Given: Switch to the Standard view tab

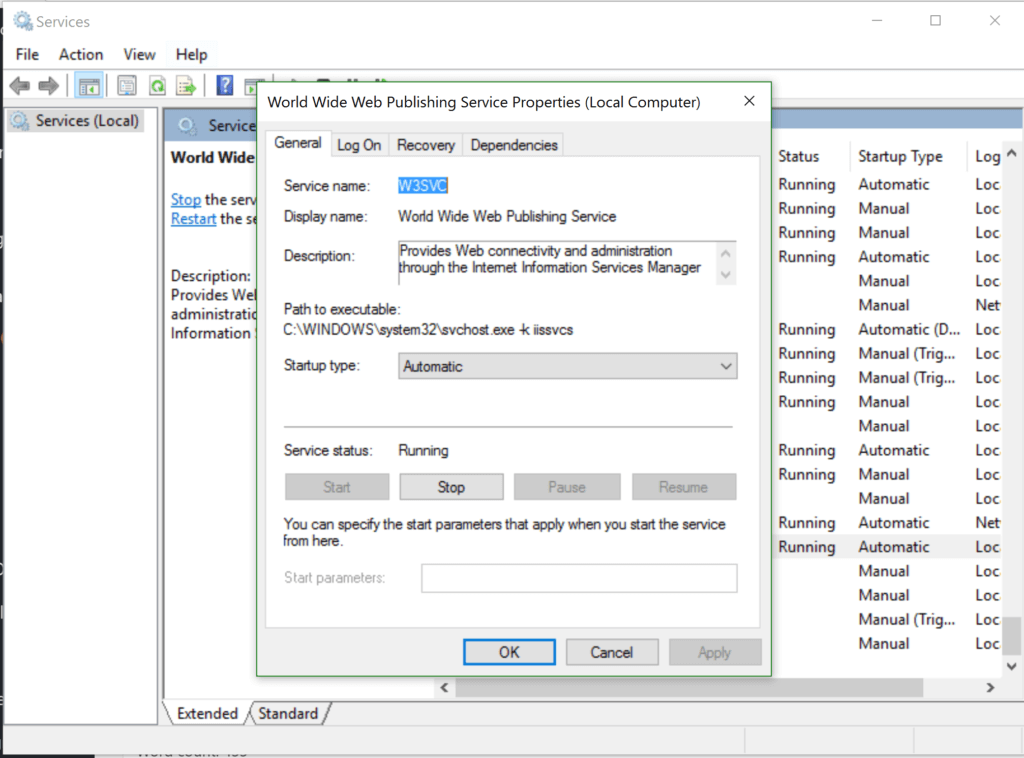Looking at the screenshot, I should point(288,714).
